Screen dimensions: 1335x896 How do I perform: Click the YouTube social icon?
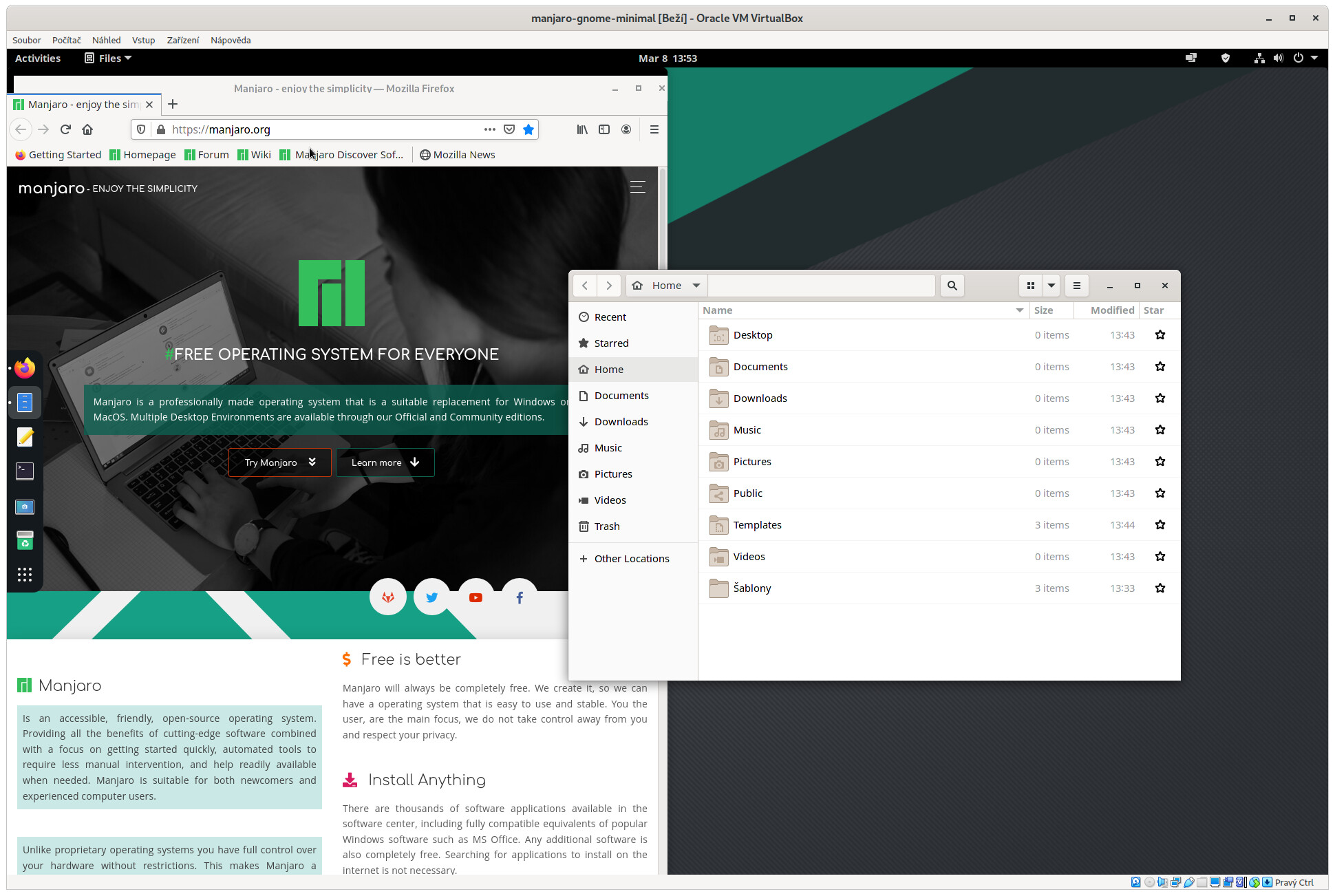click(x=476, y=597)
